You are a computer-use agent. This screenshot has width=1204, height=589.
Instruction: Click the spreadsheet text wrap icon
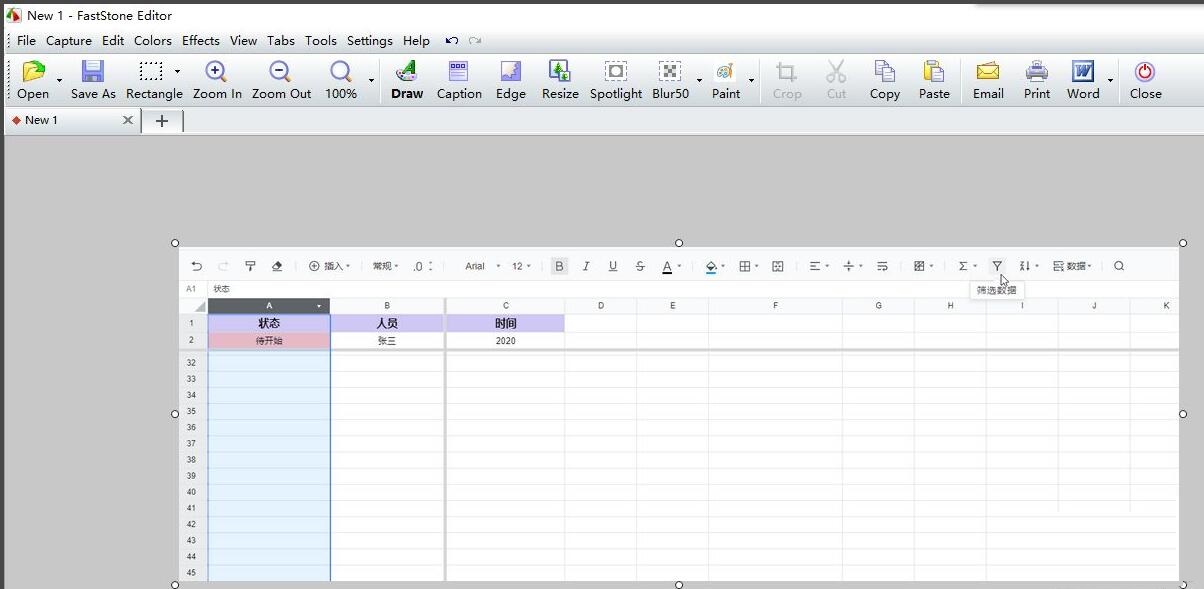coord(882,266)
